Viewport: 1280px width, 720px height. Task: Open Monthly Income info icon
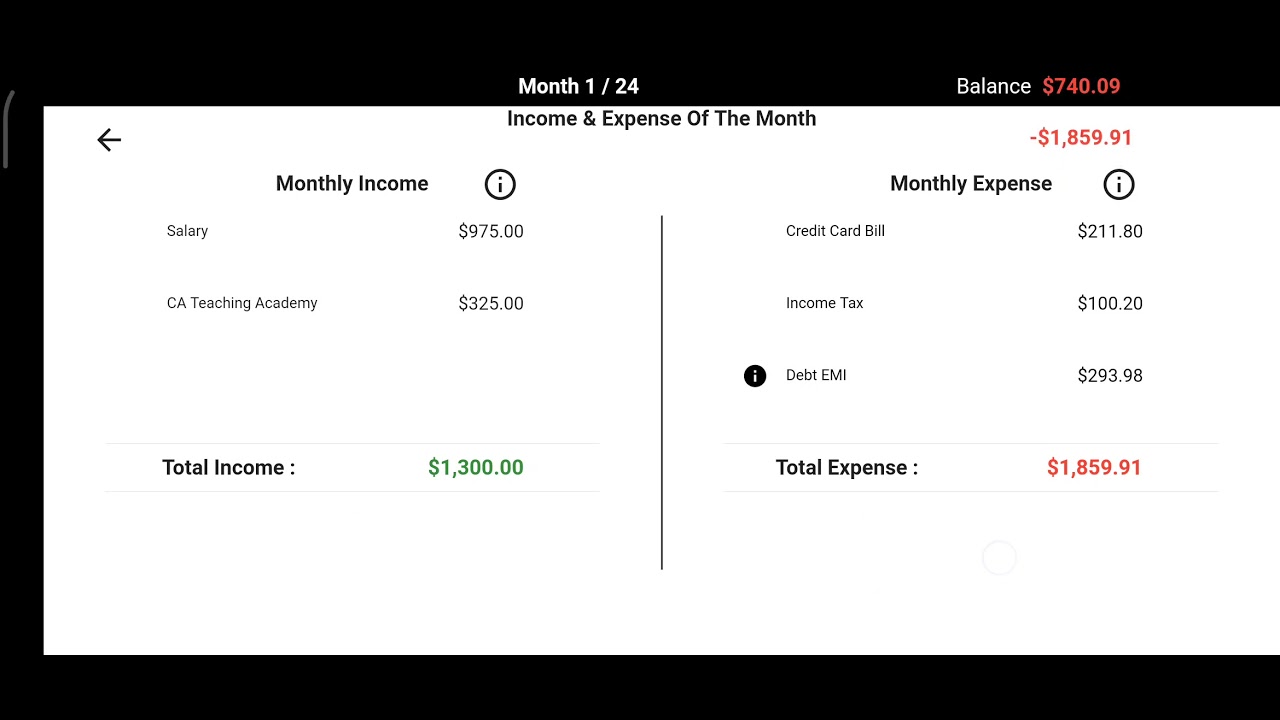tap(500, 184)
